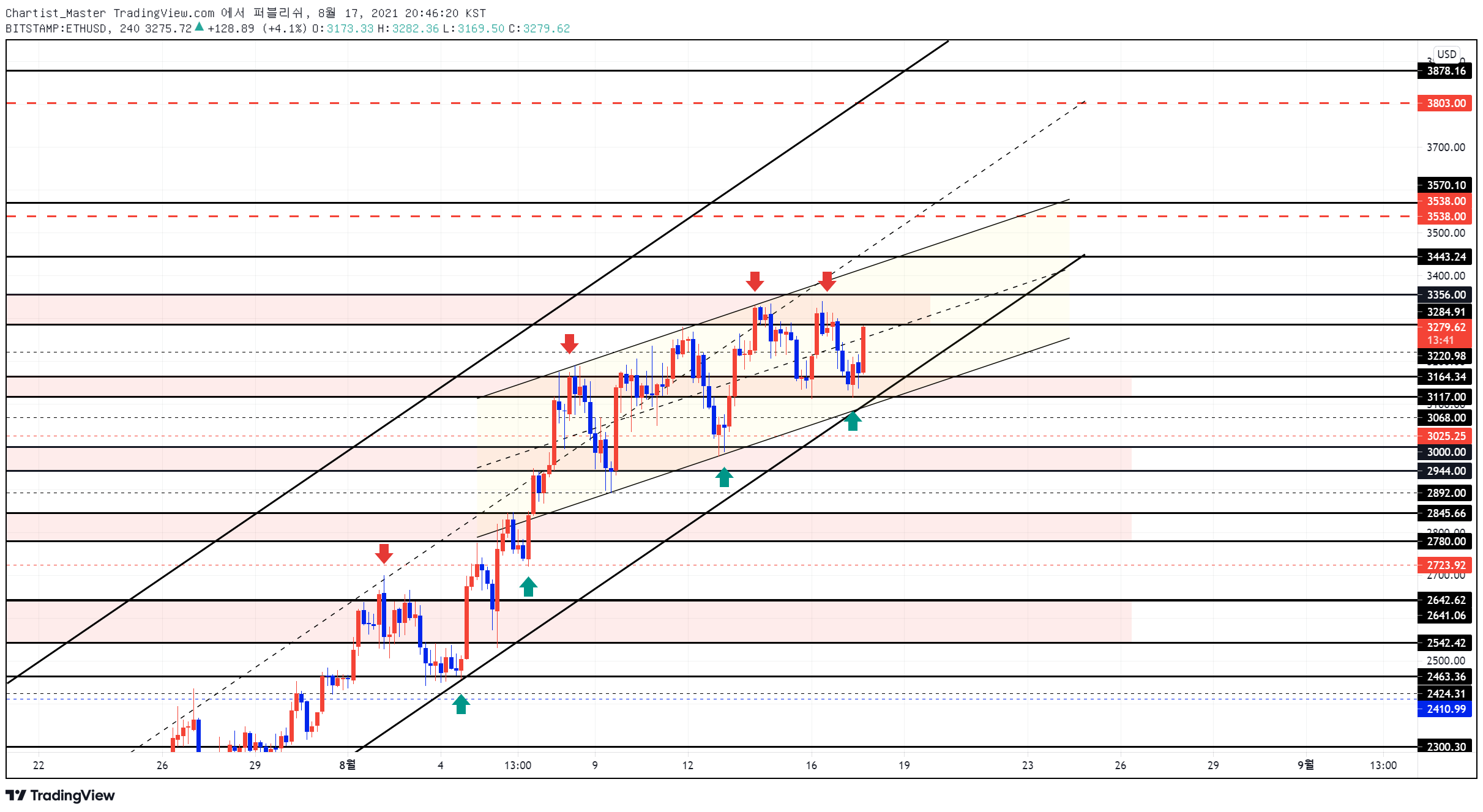This screenshot has height=812, width=1483.
Task: Click the 3570.10 price label
Action: tap(1445, 185)
